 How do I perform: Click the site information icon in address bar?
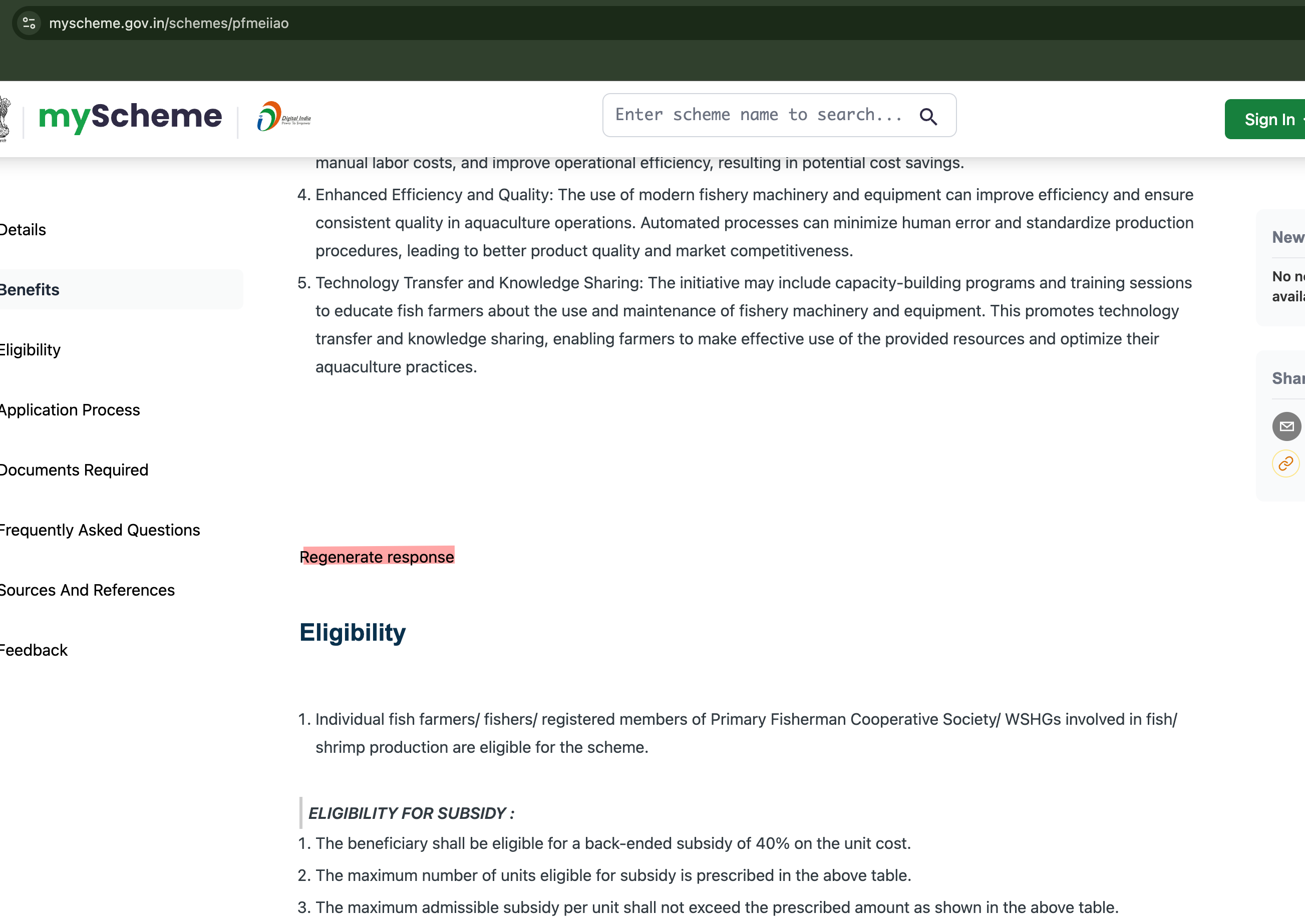(29, 24)
